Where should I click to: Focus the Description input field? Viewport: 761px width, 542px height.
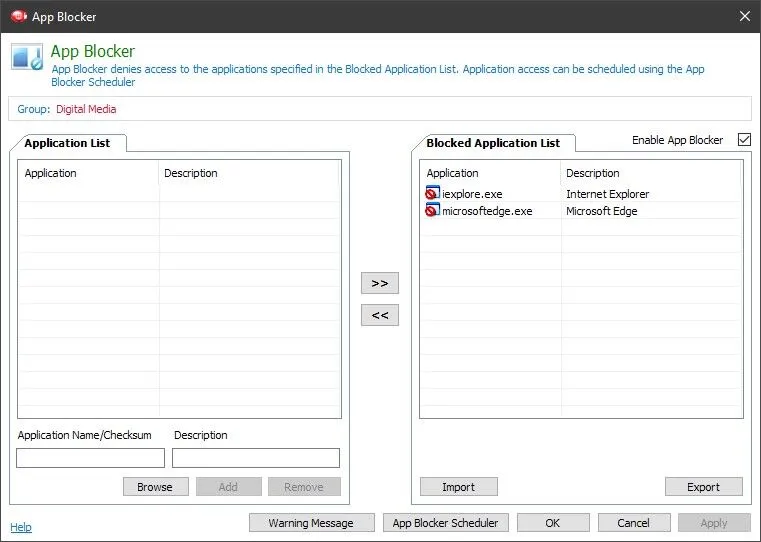coord(256,458)
